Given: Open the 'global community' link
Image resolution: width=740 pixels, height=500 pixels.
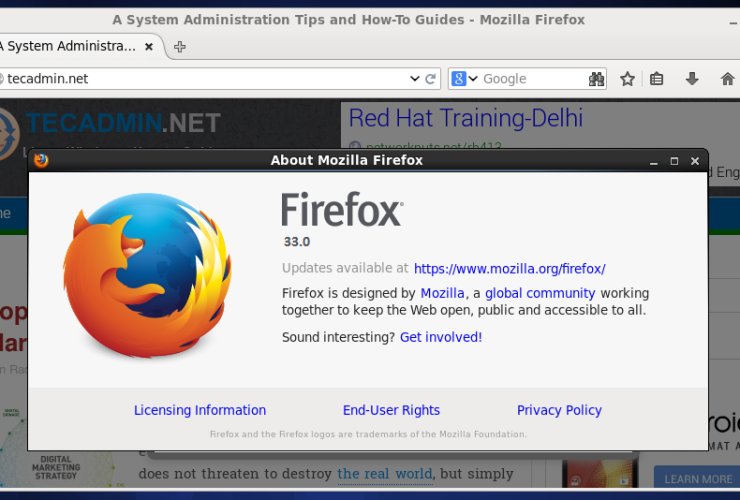Looking at the screenshot, I should (540, 293).
